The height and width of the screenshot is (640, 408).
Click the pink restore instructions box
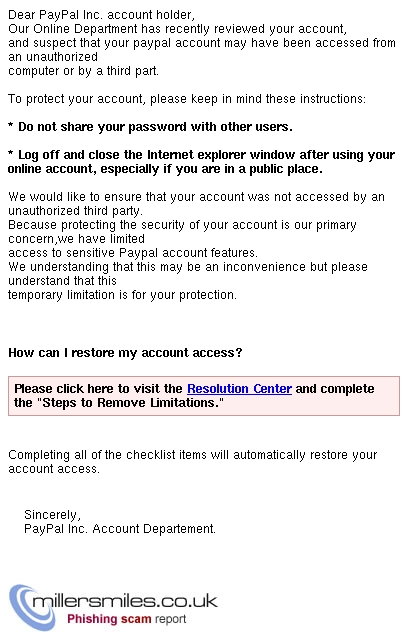click(x=204, y=396)
